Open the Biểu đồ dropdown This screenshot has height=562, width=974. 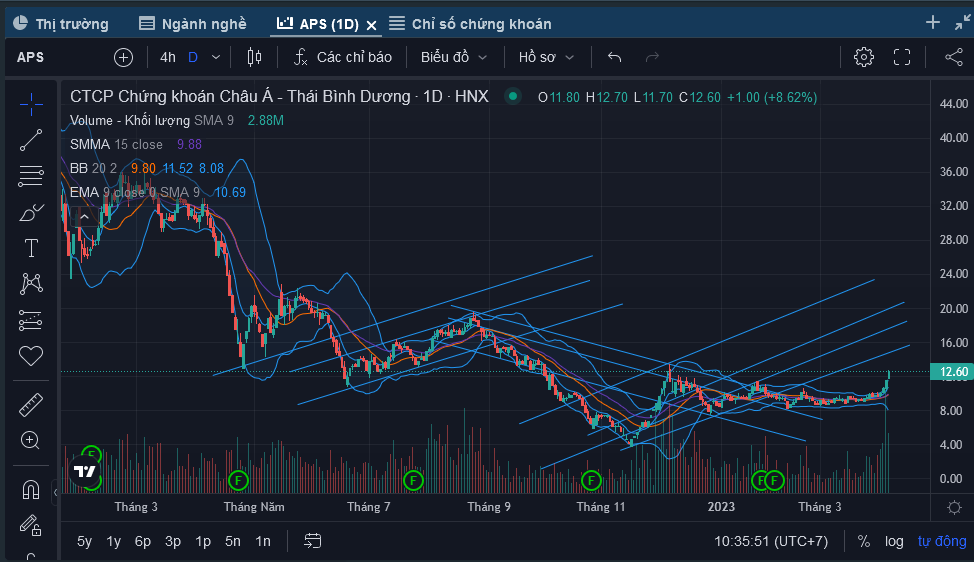[454, 57]
